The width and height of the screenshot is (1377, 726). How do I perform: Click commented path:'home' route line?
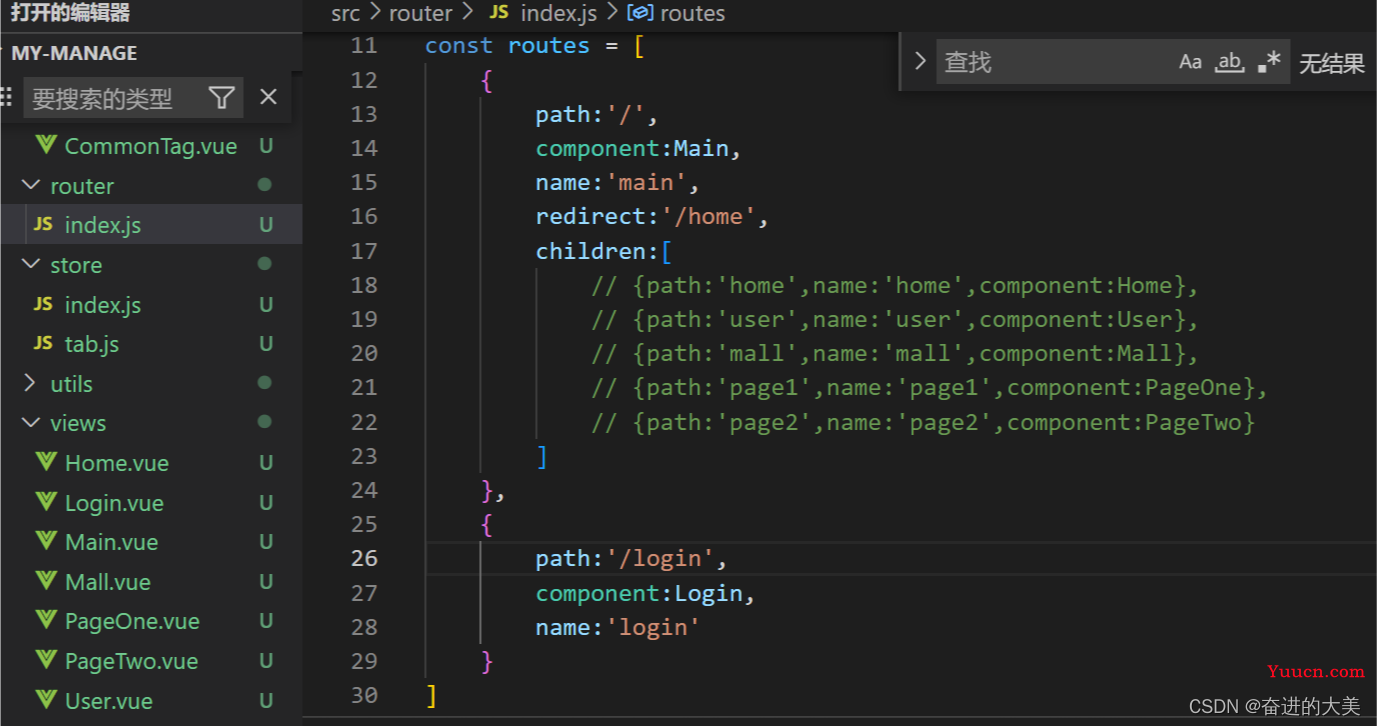point(895,286)
